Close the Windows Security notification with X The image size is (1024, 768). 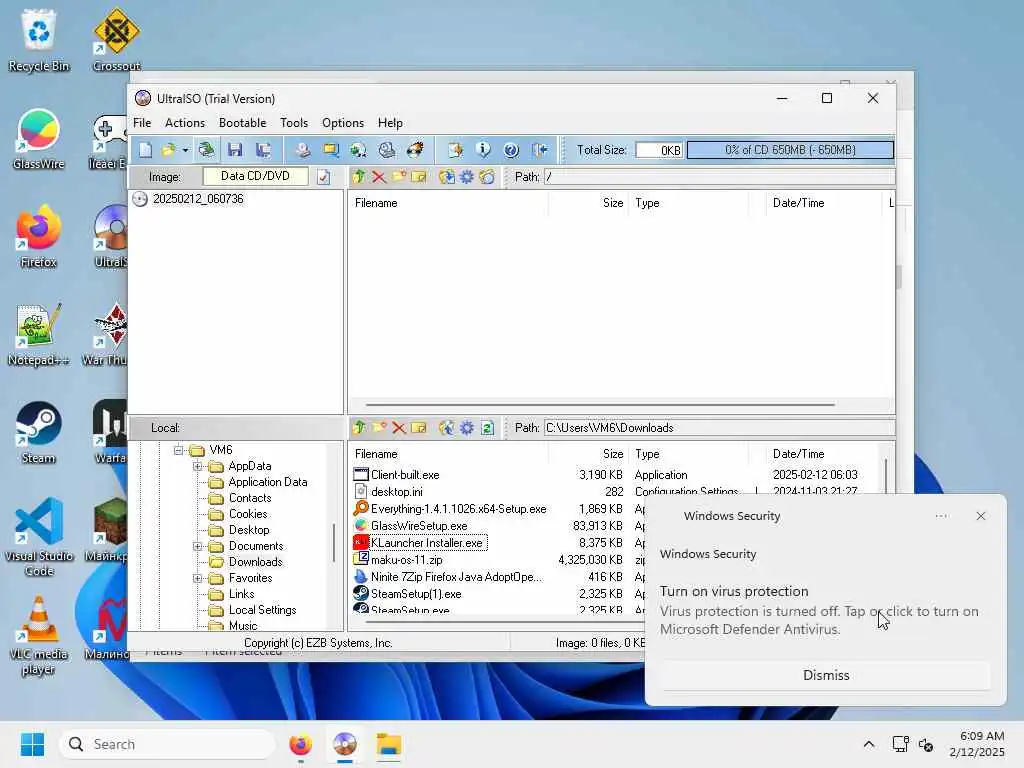click(981, 516)
